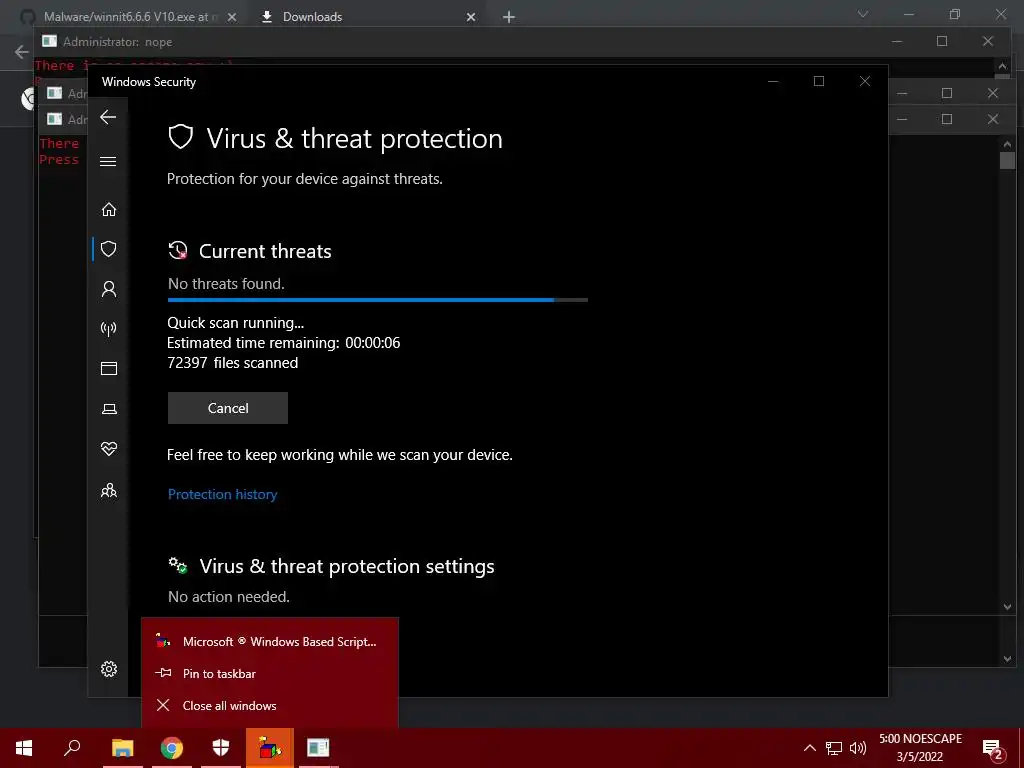Open Device performance & health icon
This screenshot has width=1024, height=768.
coord(108,449)
